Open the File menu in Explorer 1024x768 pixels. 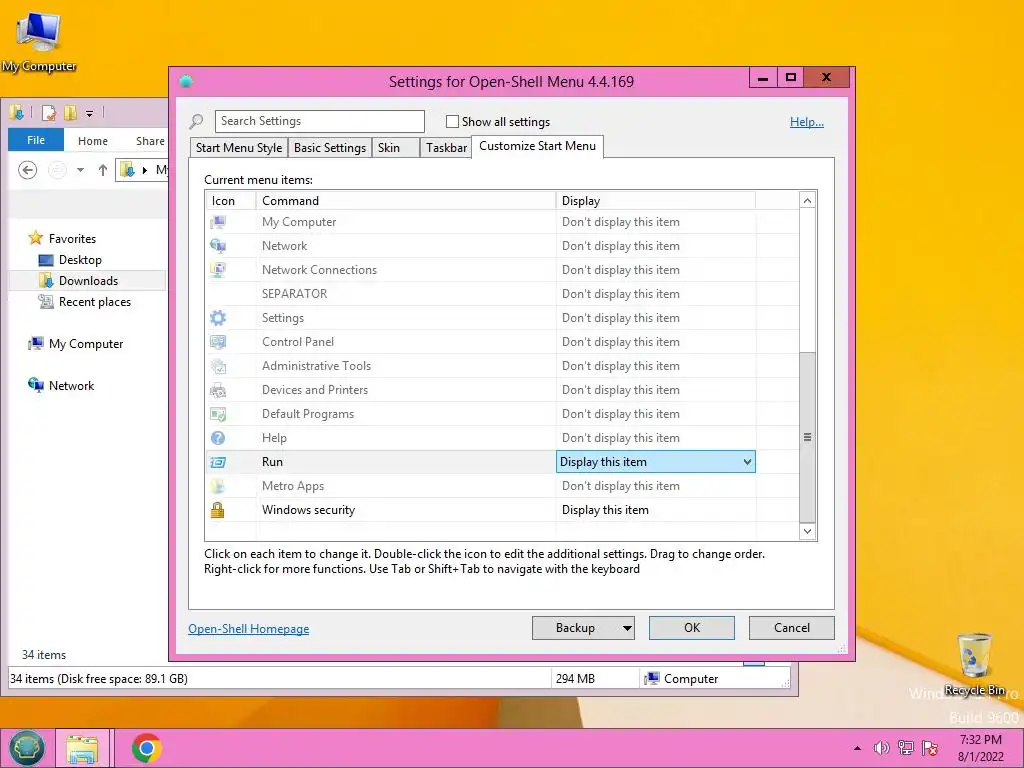point(36,140)
